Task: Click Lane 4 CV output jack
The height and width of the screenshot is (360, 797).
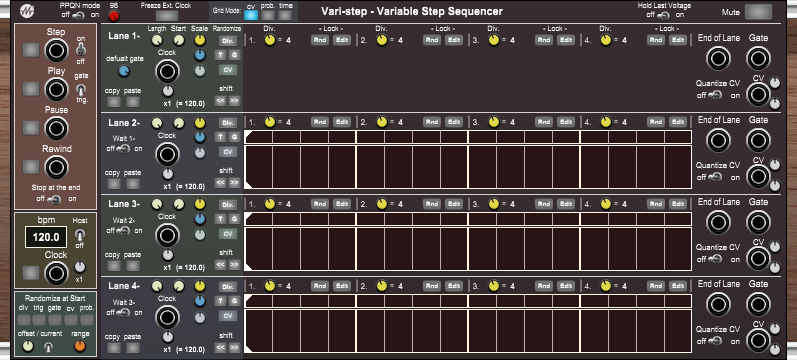Action: click(758, 340)
